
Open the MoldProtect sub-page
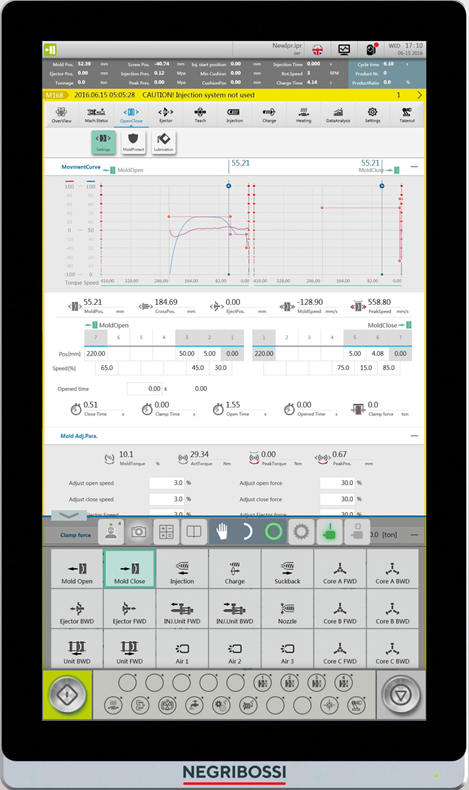coord(133,142)
